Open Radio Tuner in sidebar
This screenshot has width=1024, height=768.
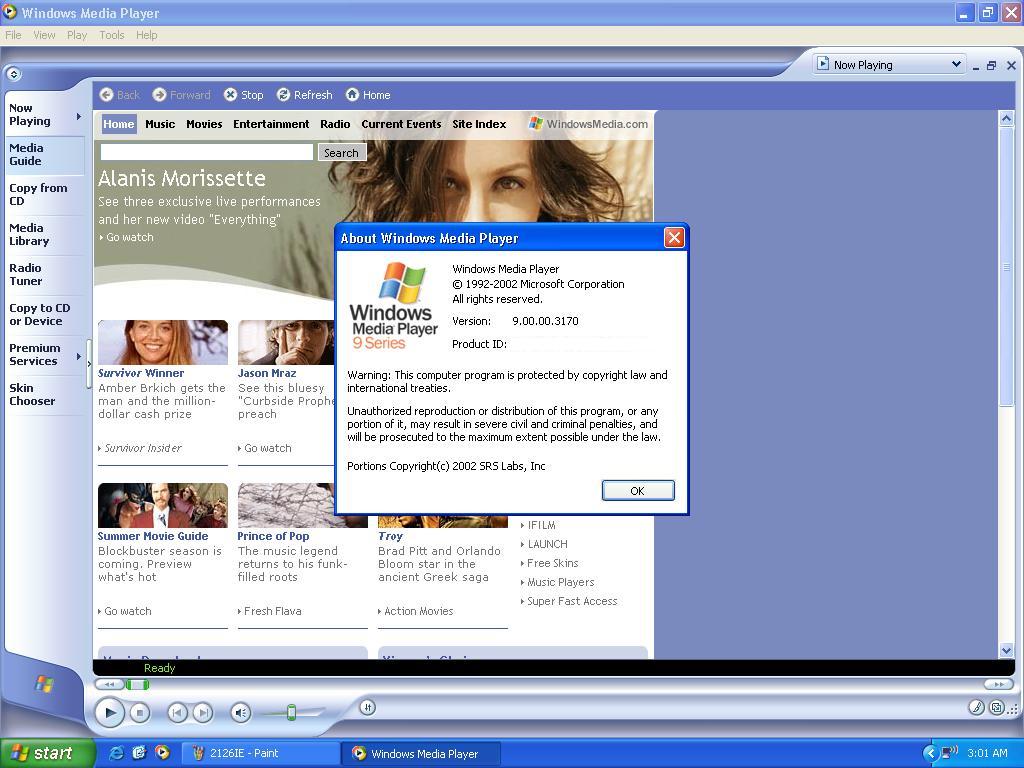45,274
